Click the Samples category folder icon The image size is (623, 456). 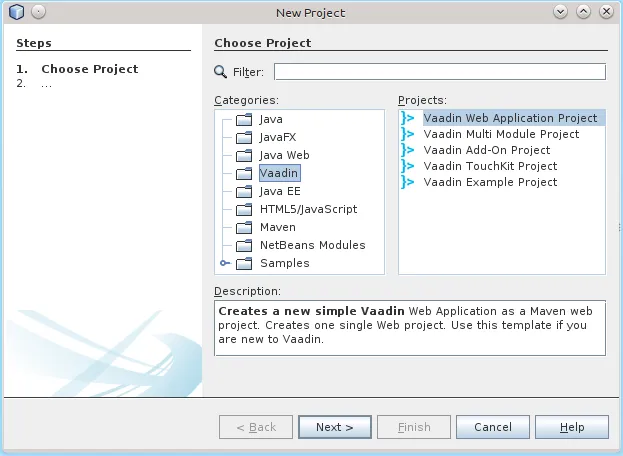[x=244, y=263]
